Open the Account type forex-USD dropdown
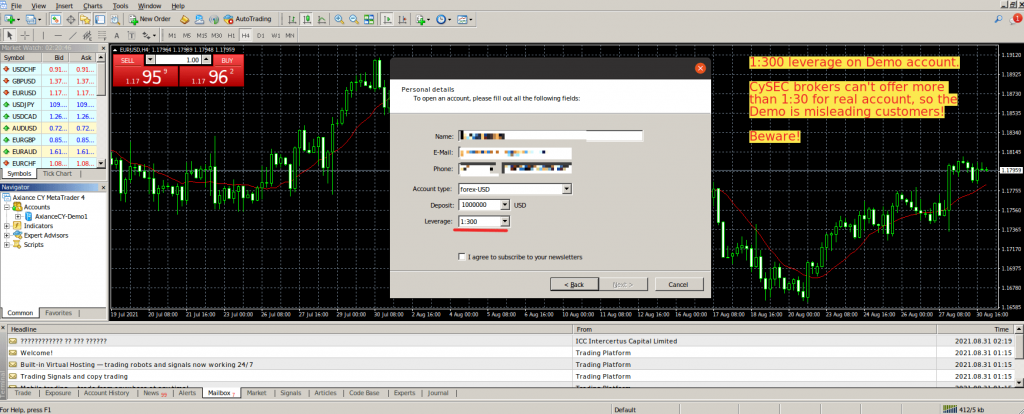Image resolution: width=1024 pixels, height=414 pixels. point(567,189)
